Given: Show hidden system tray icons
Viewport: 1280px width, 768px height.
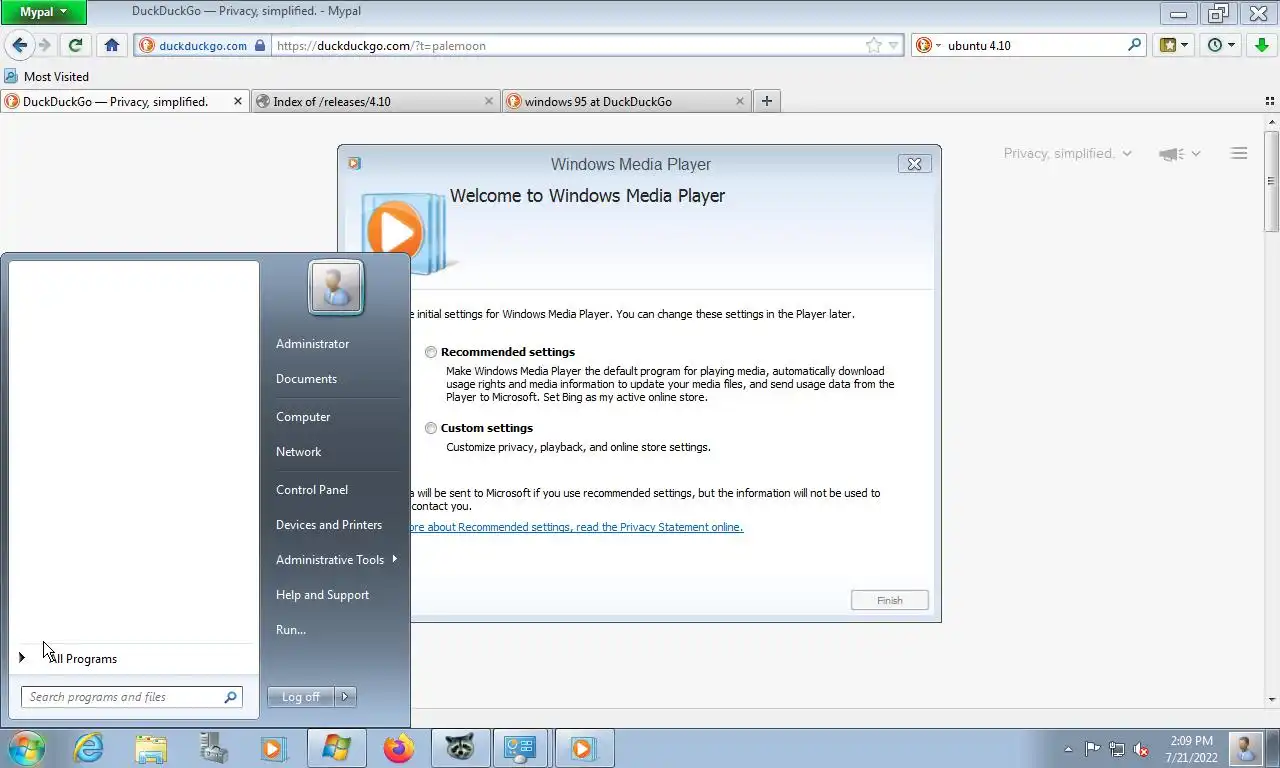Looking at the screenshot, I should tap(1068, 749).
